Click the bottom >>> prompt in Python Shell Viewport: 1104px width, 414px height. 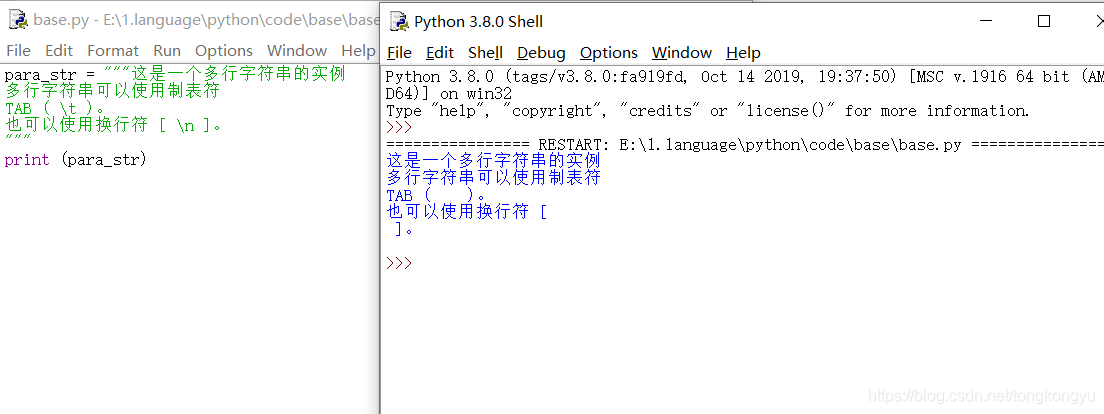click(399, 263)
